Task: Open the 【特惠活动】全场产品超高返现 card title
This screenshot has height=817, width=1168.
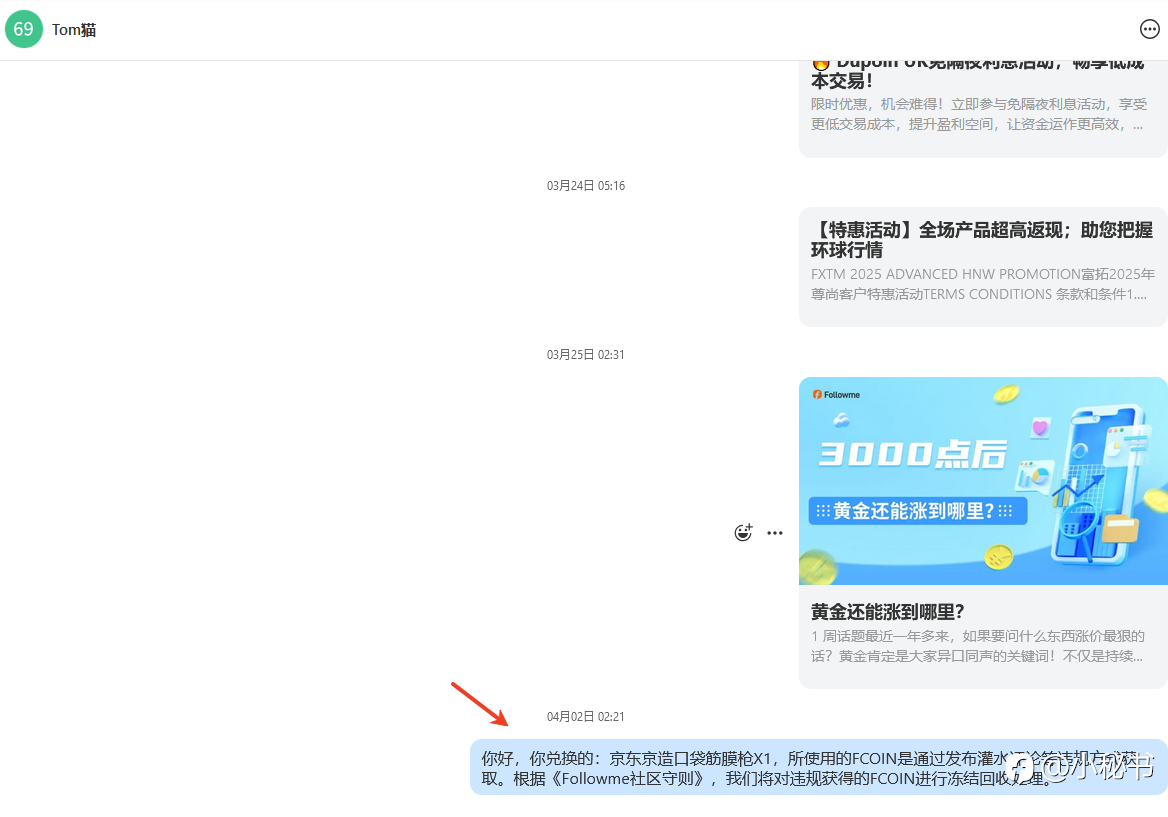Action: tap(982, 240)
